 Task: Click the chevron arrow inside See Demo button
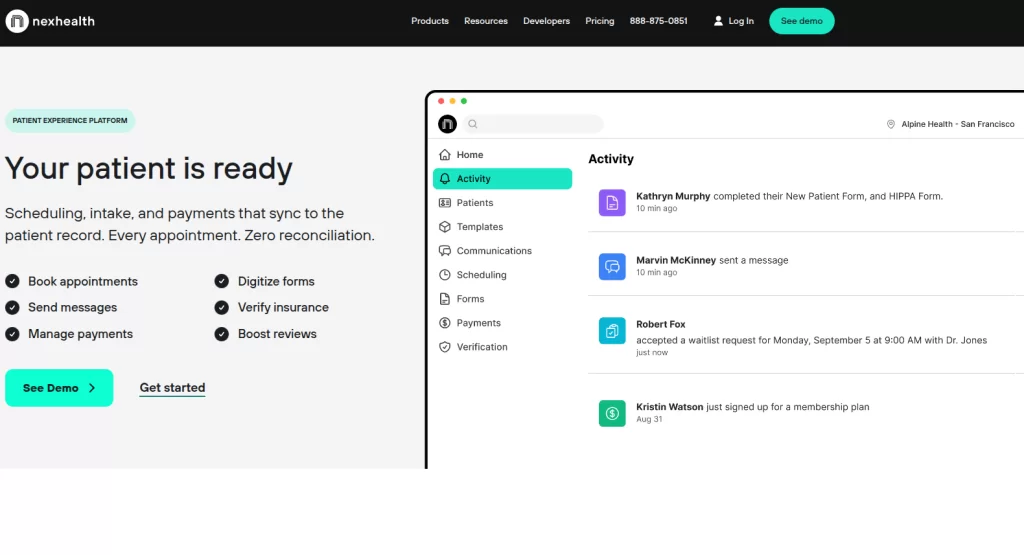[x=92, y=388]
